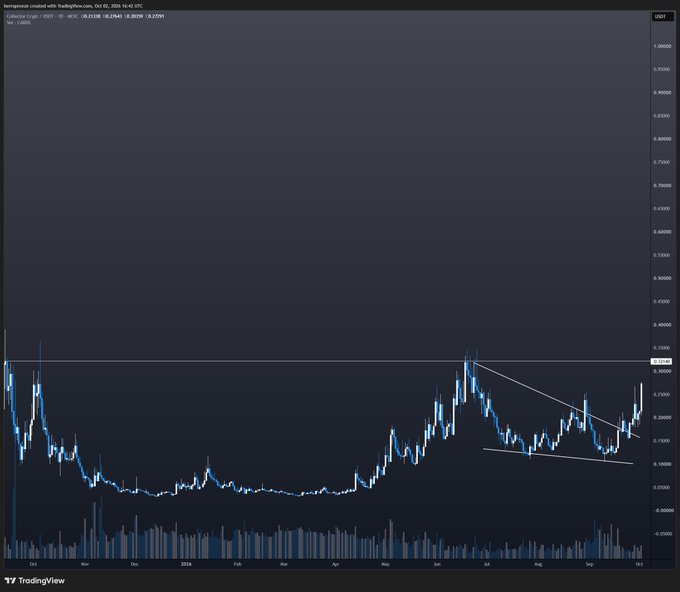
Task: Click the Aug label on time axis
Action: [x=538, y=564]
